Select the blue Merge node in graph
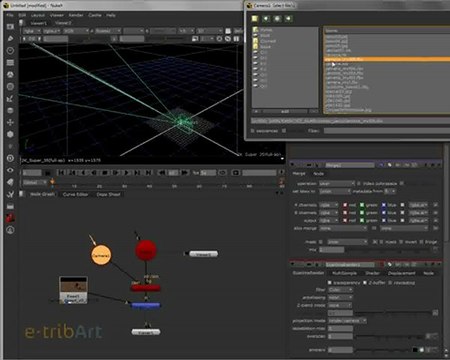The width and height of the screenshot is (450, 360). pos(146,305)
